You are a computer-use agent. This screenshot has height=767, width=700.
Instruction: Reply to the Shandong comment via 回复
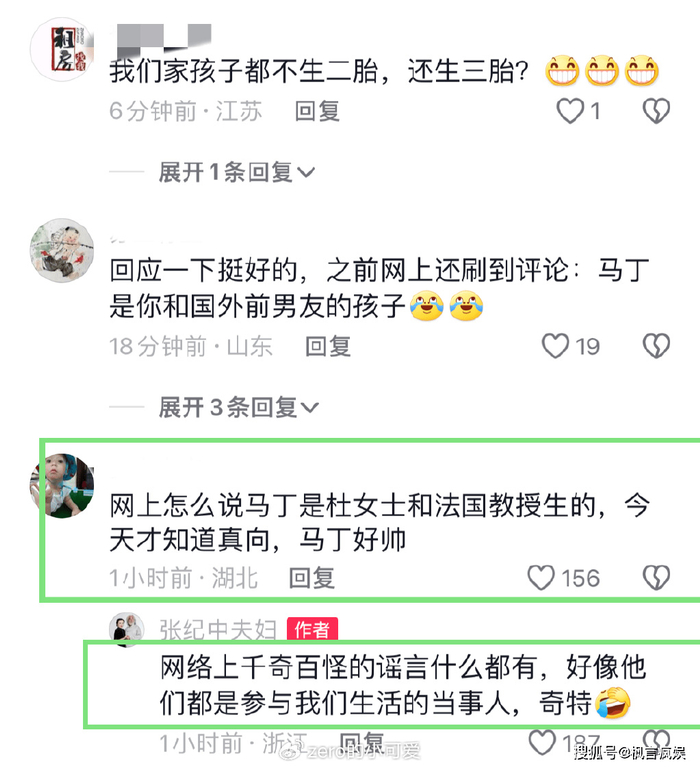pos(328,346)
